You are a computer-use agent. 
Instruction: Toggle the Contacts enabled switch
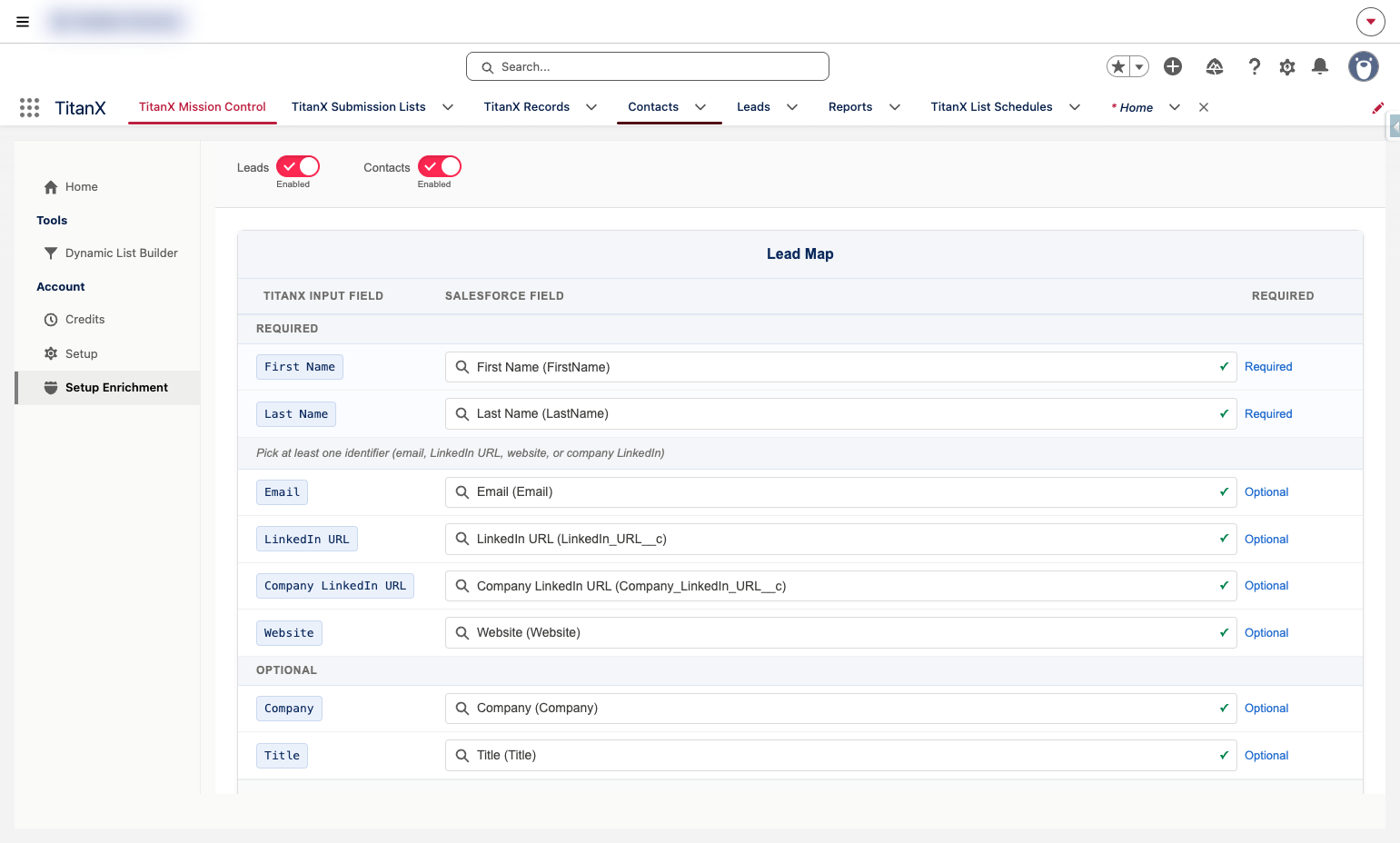440,166
